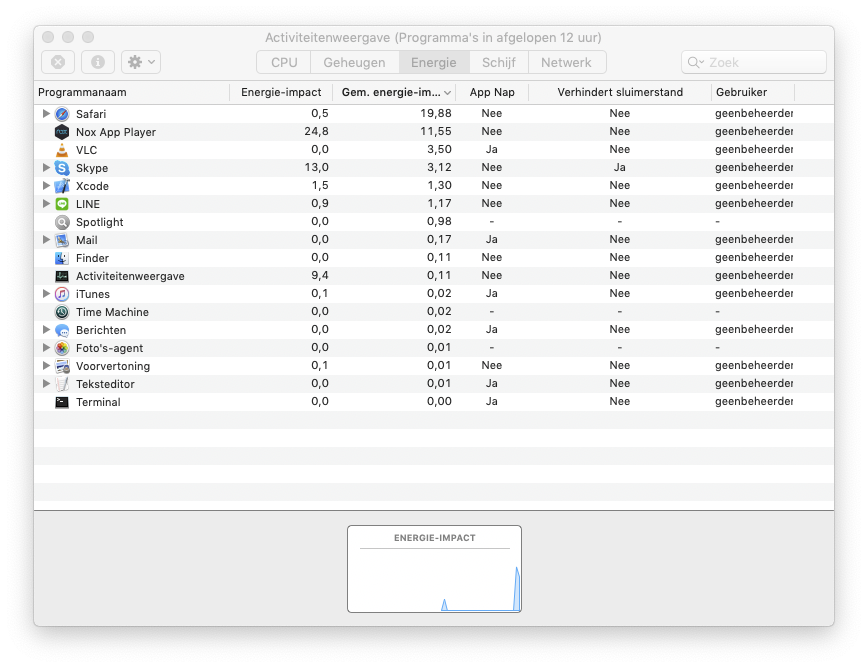Click the 13,0 energy impact value

click(316, 167)
